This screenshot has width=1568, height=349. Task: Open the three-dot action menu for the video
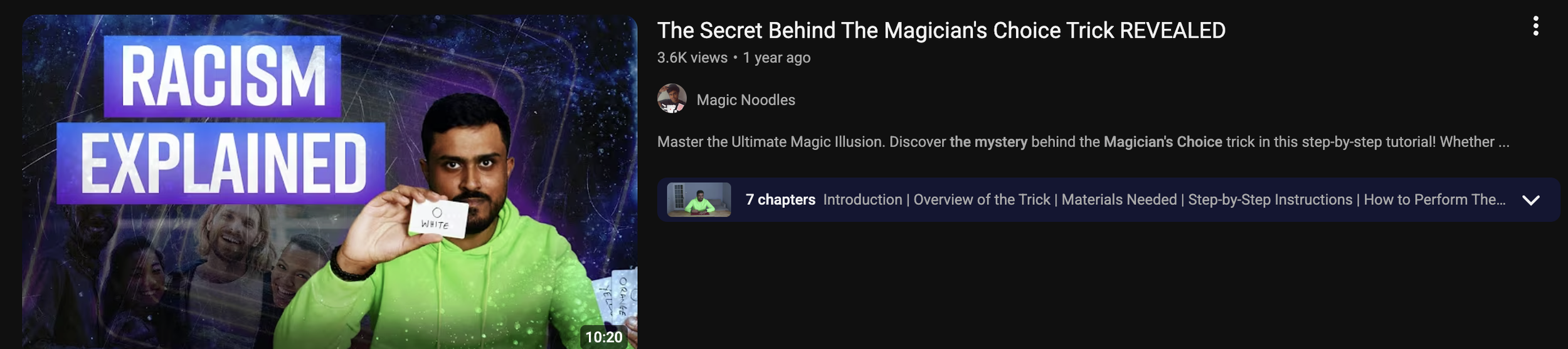pos(1535,26)
